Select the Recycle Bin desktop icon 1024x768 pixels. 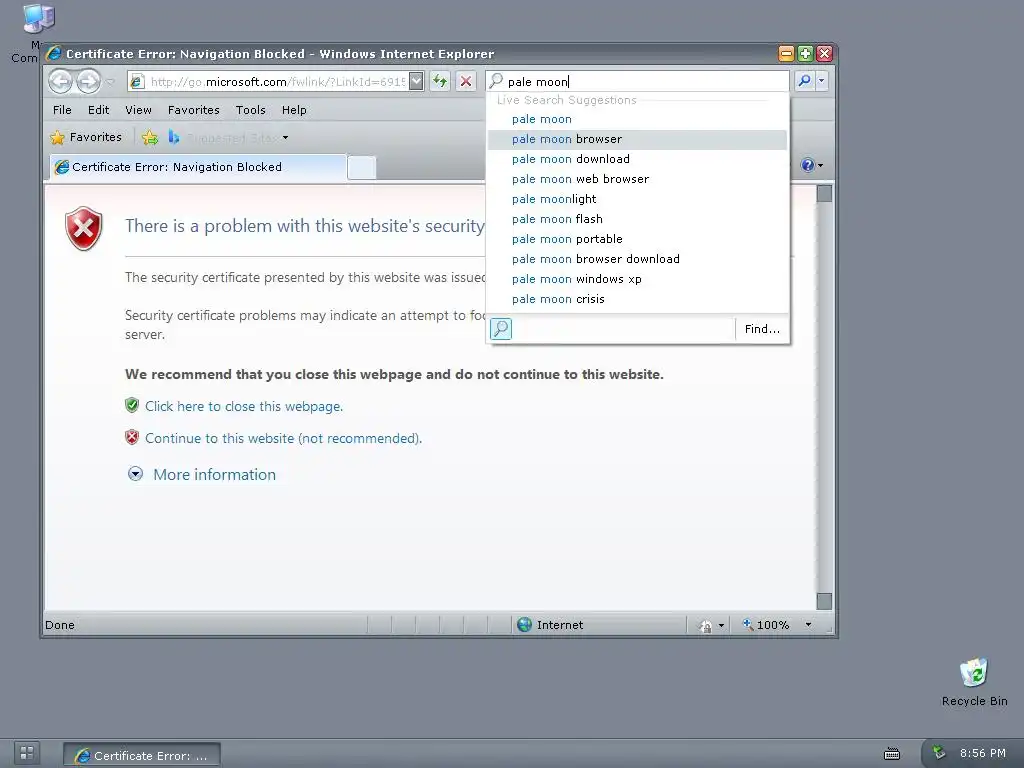(974, 681)
